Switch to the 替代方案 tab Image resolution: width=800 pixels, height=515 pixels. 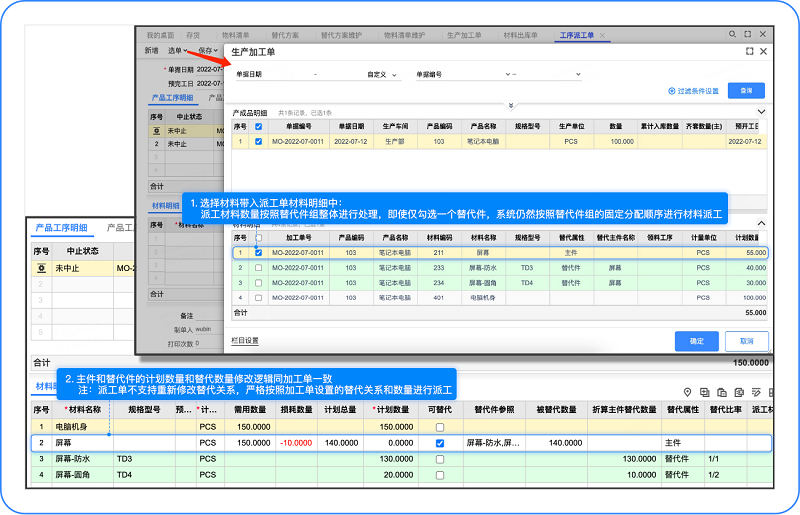pos(285,35)
